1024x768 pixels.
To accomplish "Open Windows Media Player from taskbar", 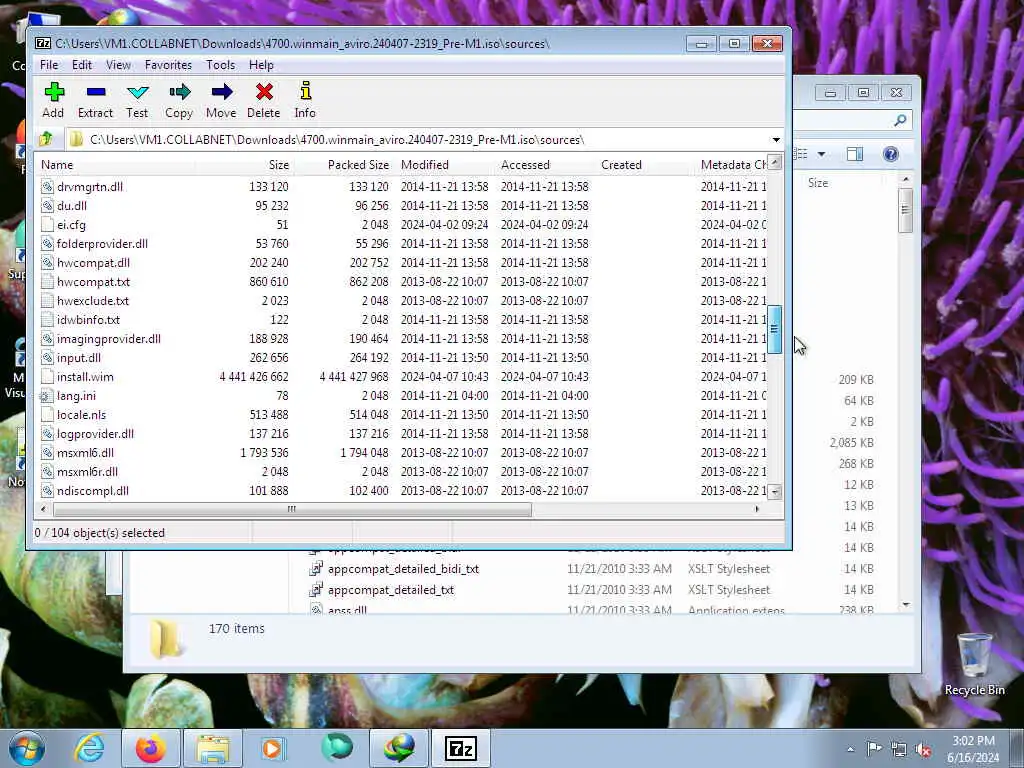I will 274,748.
